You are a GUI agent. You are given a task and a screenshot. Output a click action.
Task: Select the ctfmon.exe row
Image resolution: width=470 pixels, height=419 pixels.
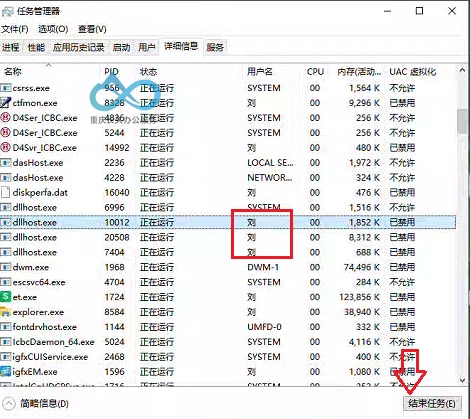228,103
